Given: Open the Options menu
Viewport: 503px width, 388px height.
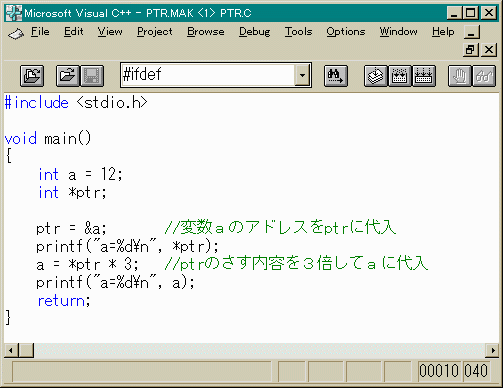Looking at the screenshot, I should [346, 32].
